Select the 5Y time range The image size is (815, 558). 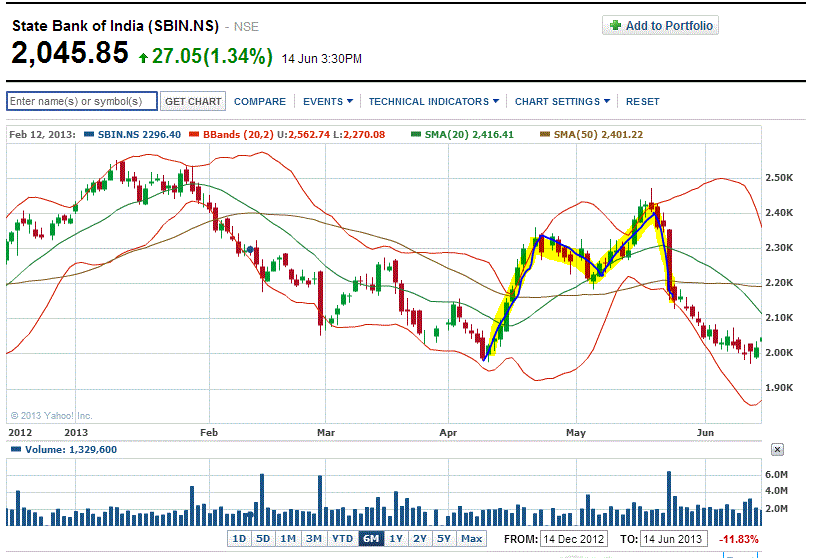(x=443, y=539)
